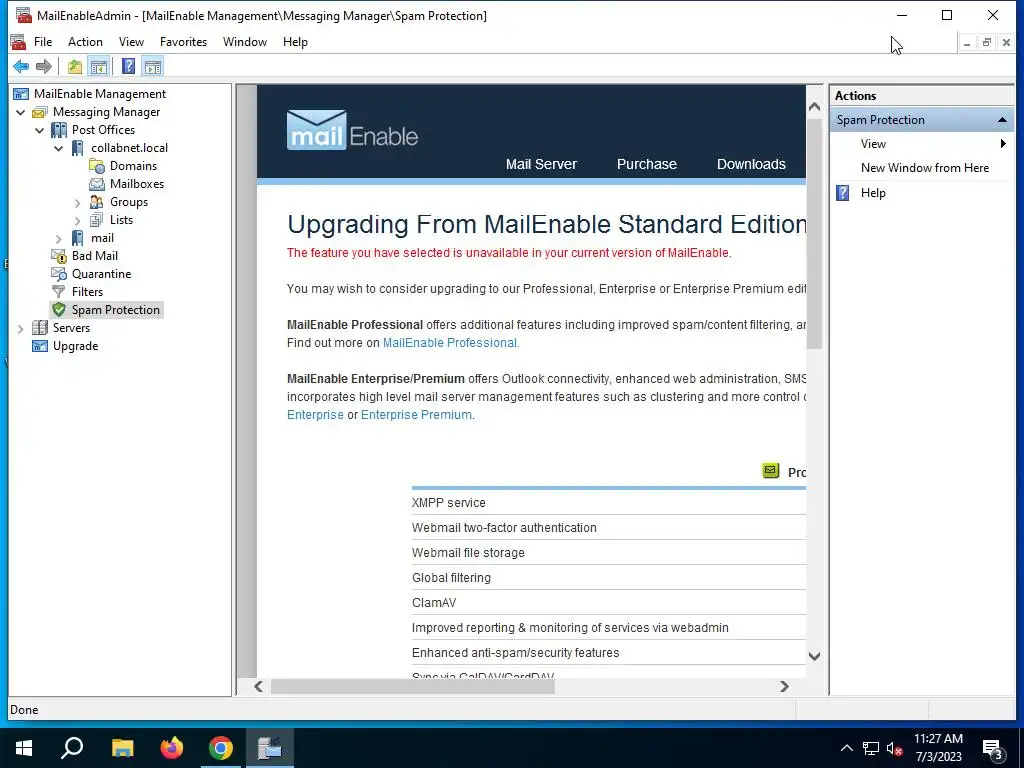Click the horizontal scrollbar thumb

[413, 686]
